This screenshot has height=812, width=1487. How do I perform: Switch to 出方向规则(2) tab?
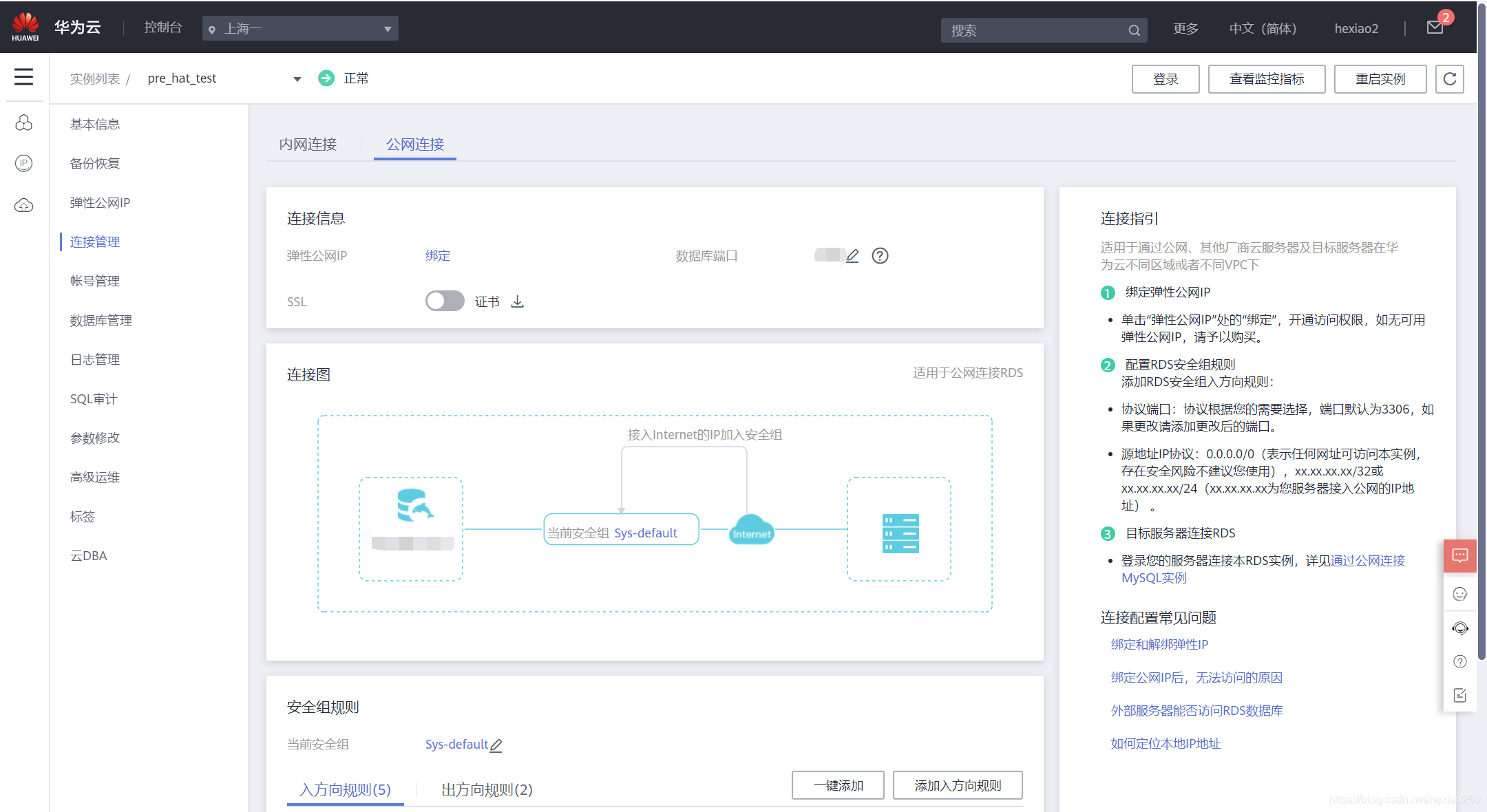(487, 789)
